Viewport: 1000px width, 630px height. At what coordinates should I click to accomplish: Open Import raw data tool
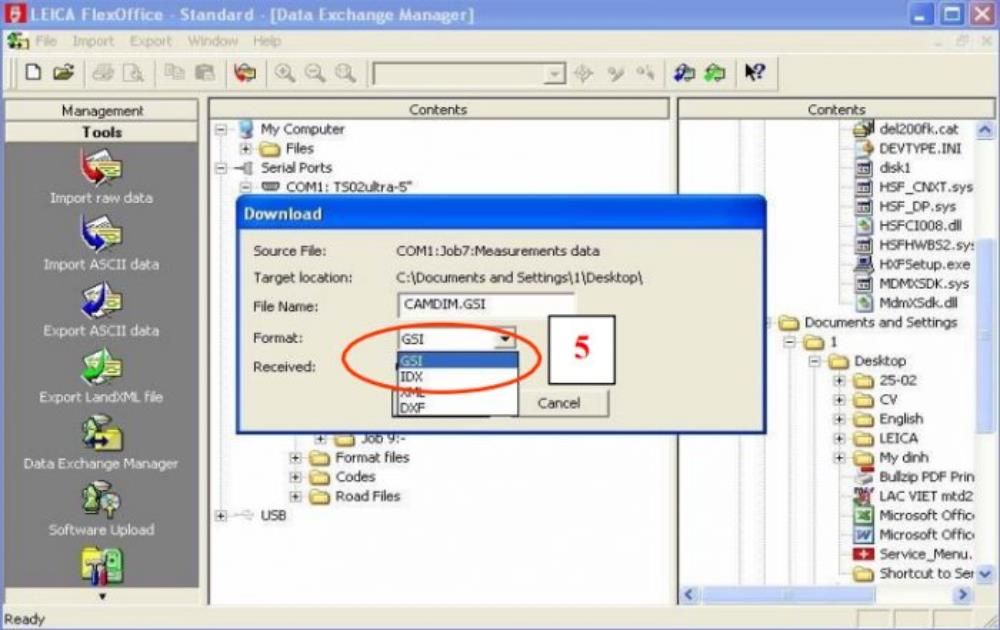coord(101,170)
